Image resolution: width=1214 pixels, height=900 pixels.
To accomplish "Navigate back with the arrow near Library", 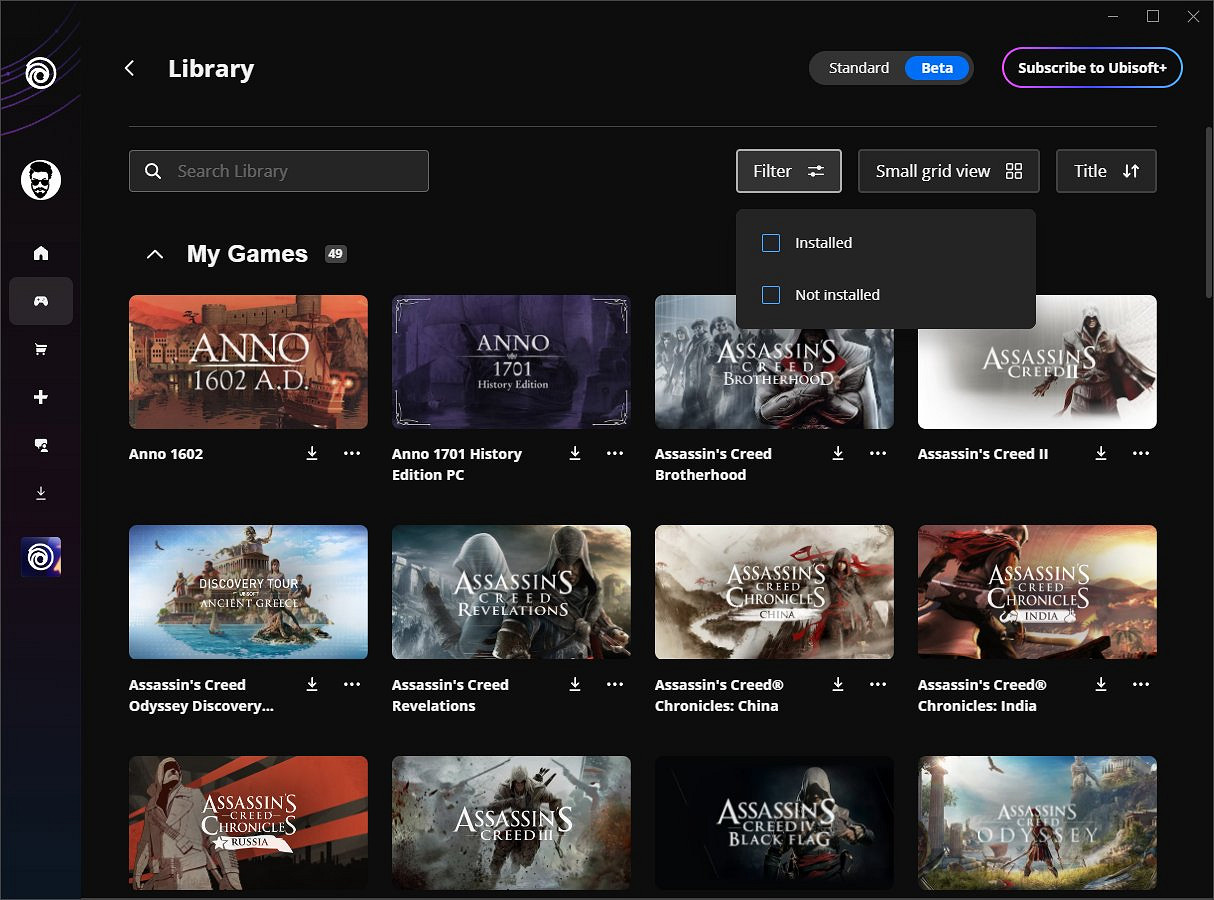I will pos(129,68).
